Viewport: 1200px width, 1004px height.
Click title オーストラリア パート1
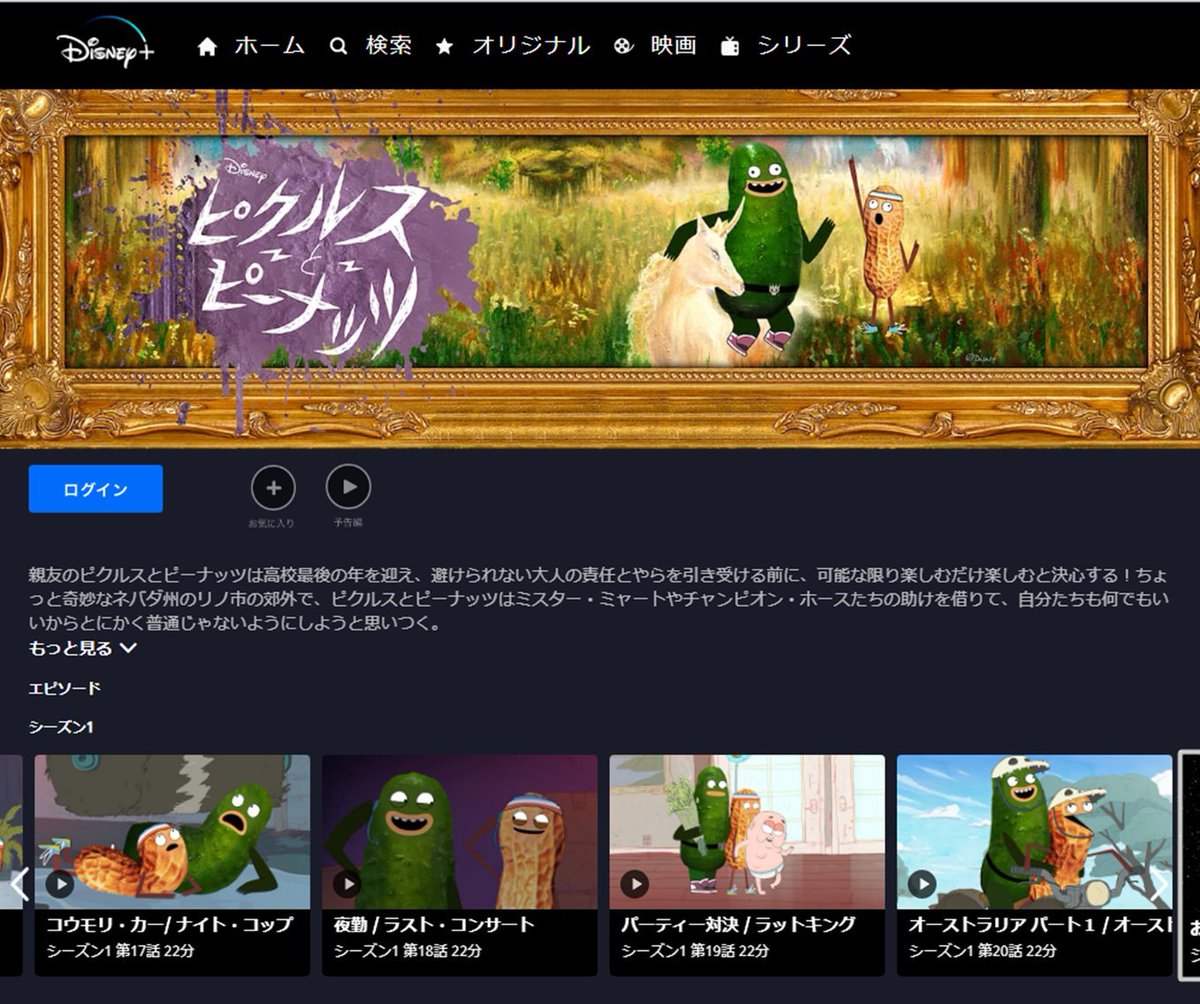click(x=1040, y=925)
